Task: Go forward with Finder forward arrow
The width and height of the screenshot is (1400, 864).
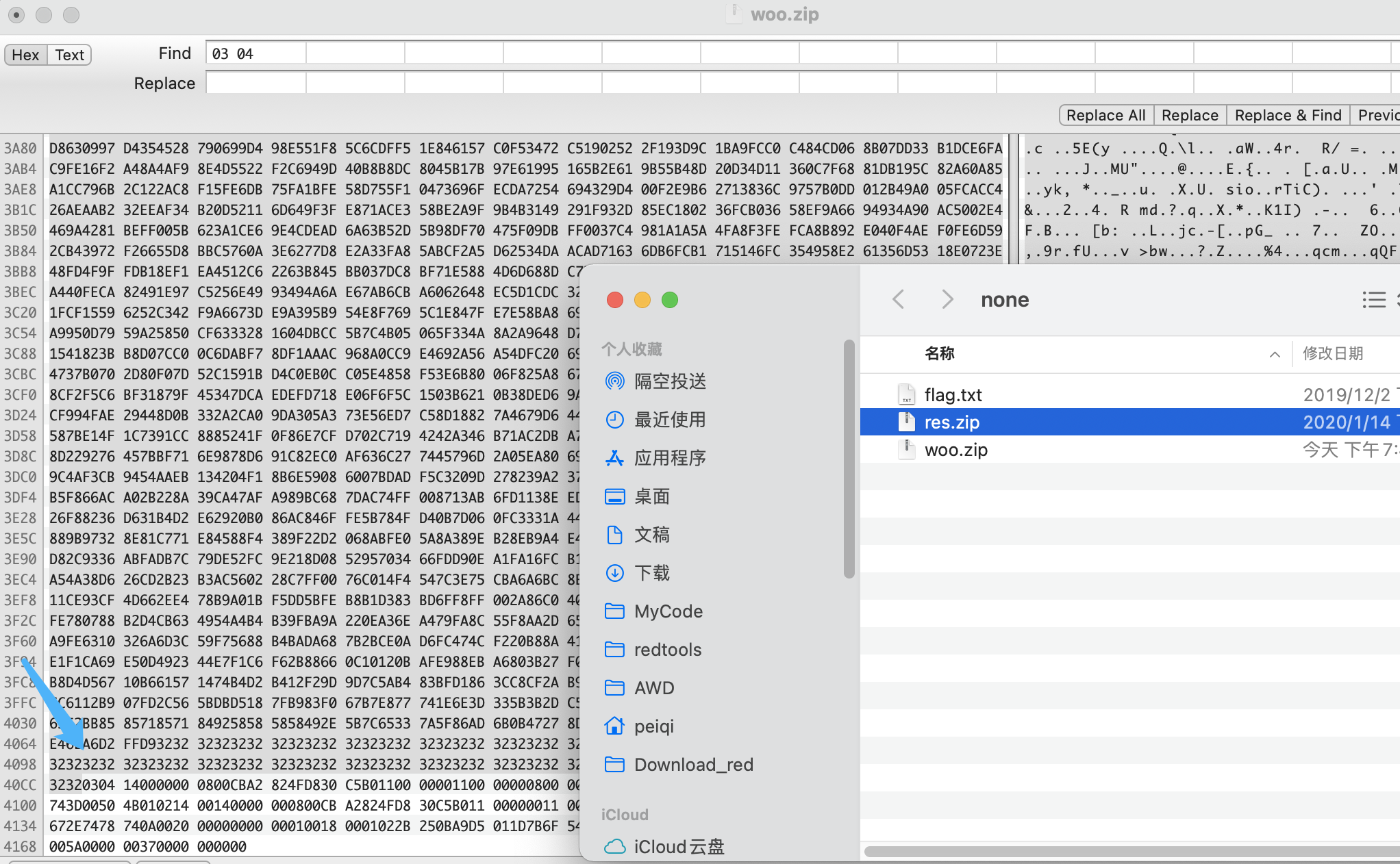Action: click(947, 299)
